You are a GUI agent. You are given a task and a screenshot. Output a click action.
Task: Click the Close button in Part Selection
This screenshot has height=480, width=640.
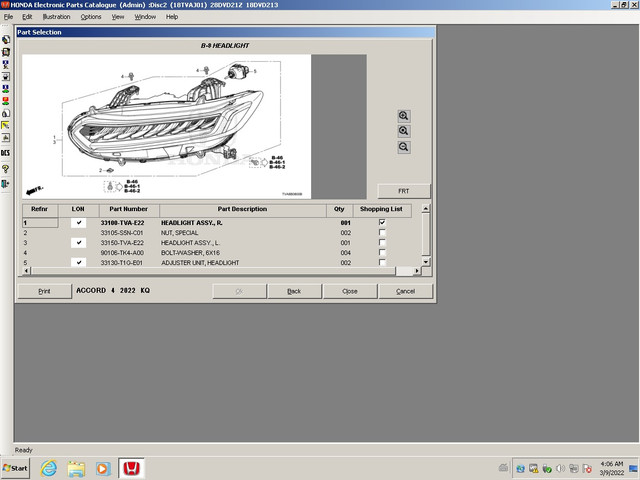pos(350,291)
